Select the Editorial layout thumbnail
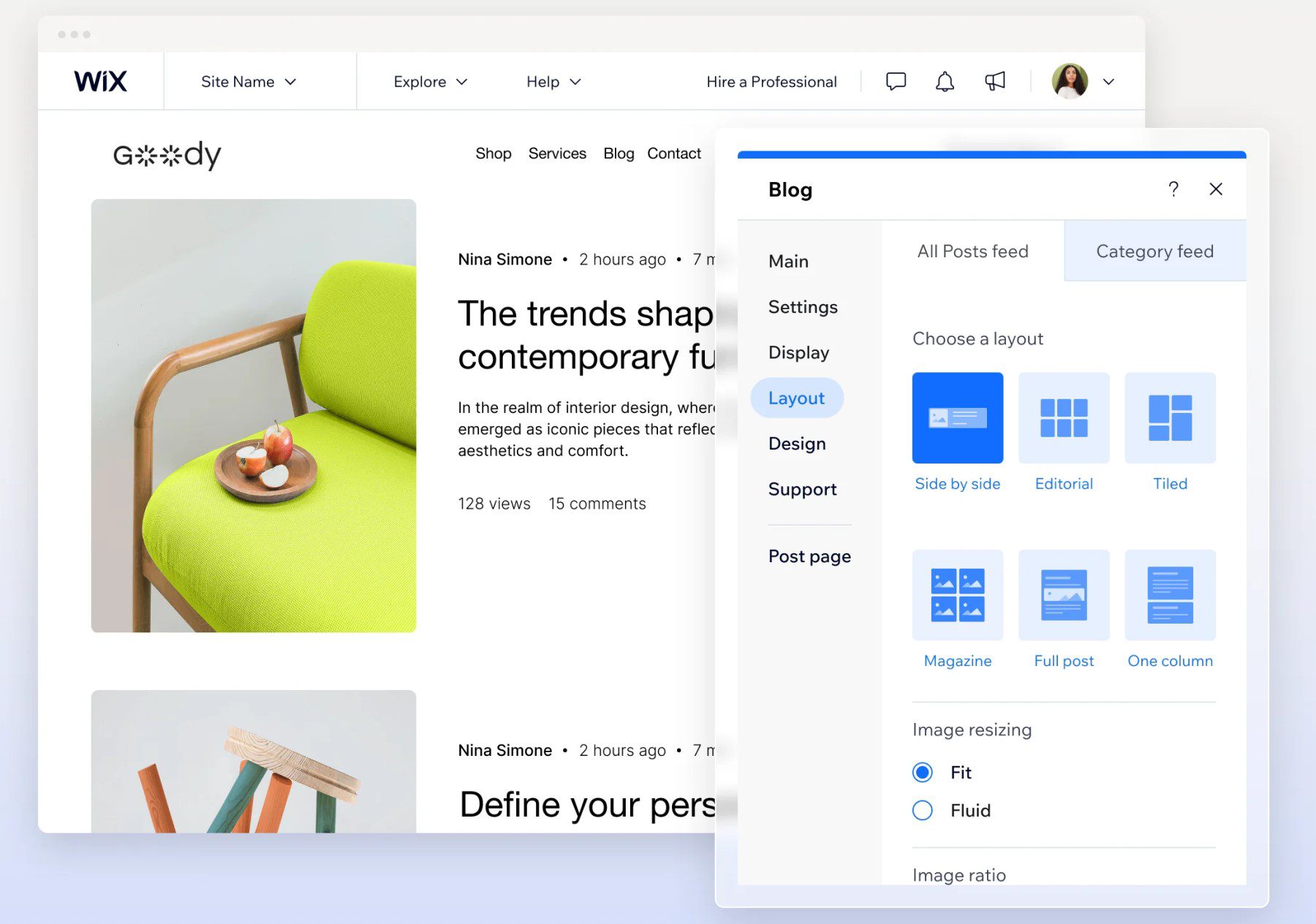 point(1064,417)
